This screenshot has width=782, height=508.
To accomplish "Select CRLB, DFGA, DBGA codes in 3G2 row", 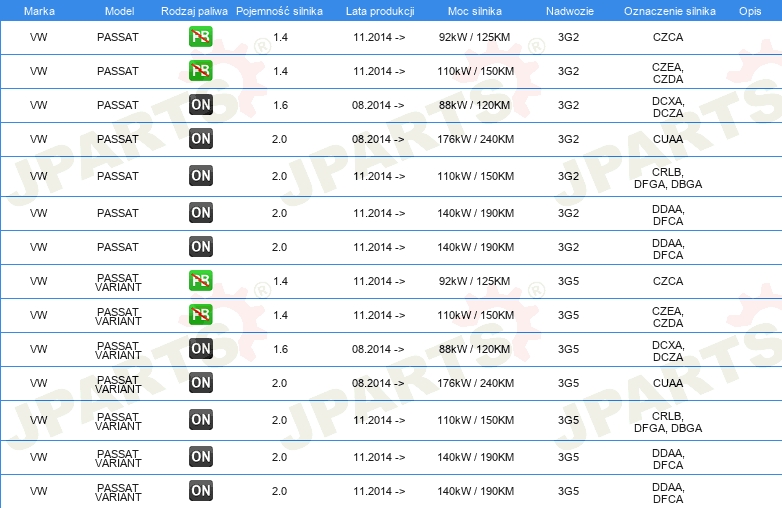I will pos(668,178).
